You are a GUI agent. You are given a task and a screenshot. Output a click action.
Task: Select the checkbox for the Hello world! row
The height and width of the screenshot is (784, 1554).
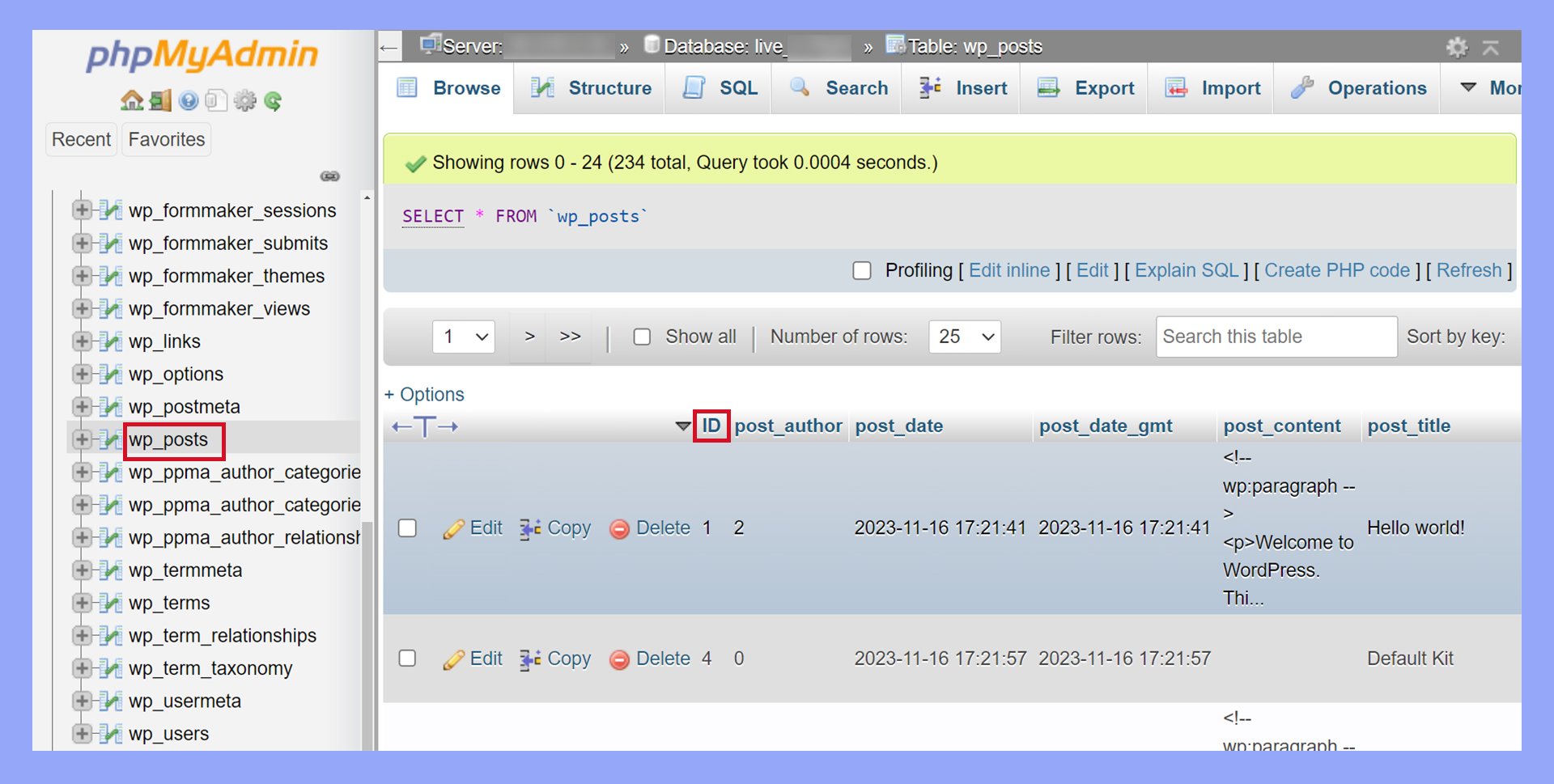[x=407, y=528]
